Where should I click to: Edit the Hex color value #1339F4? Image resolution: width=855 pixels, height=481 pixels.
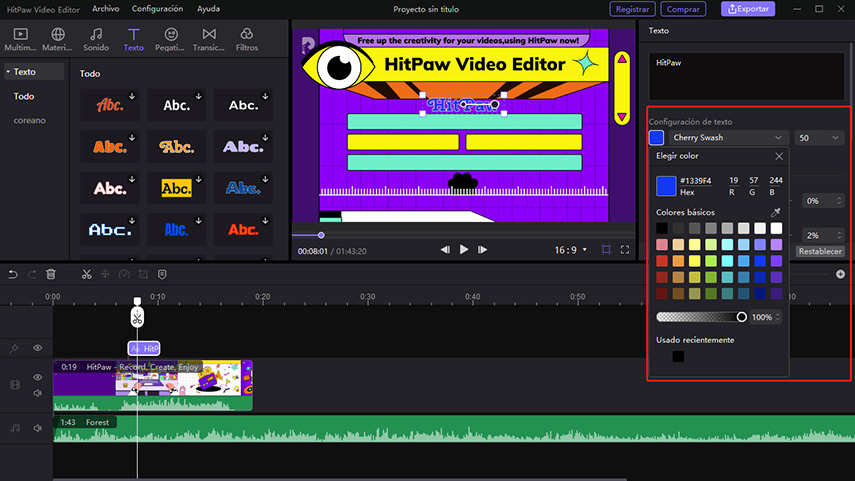[x=695, y=181]
